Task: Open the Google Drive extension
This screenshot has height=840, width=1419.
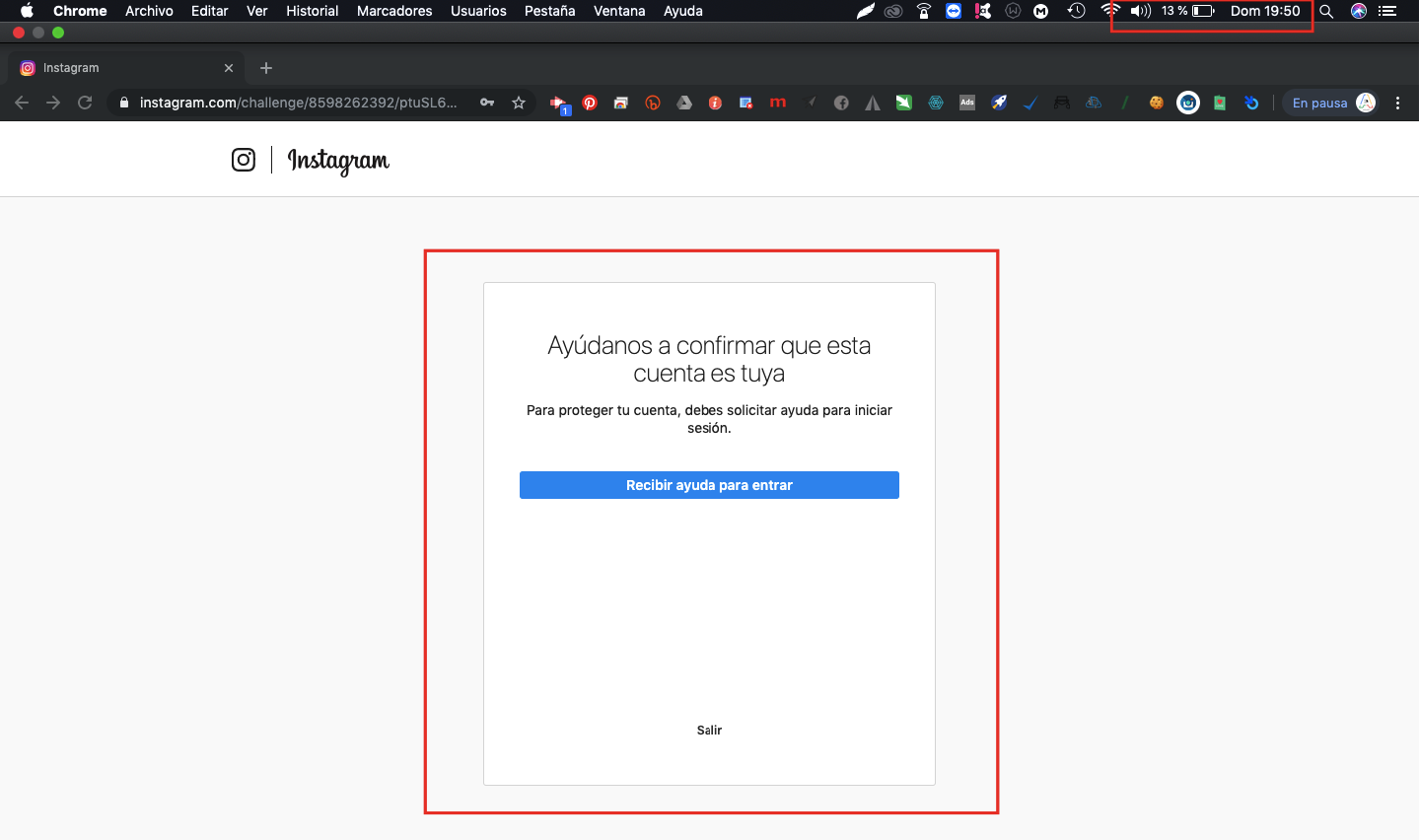Action: click(684, 103)
